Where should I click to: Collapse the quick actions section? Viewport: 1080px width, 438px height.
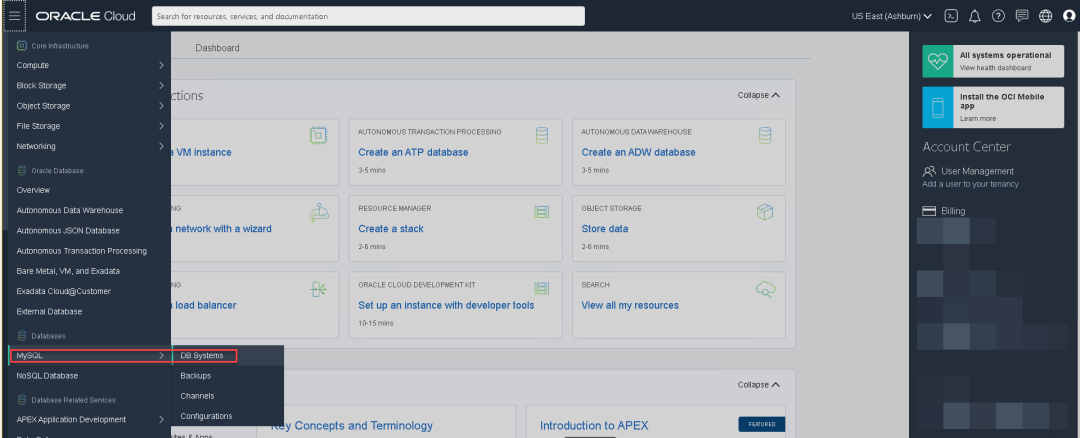coord(758,95)
